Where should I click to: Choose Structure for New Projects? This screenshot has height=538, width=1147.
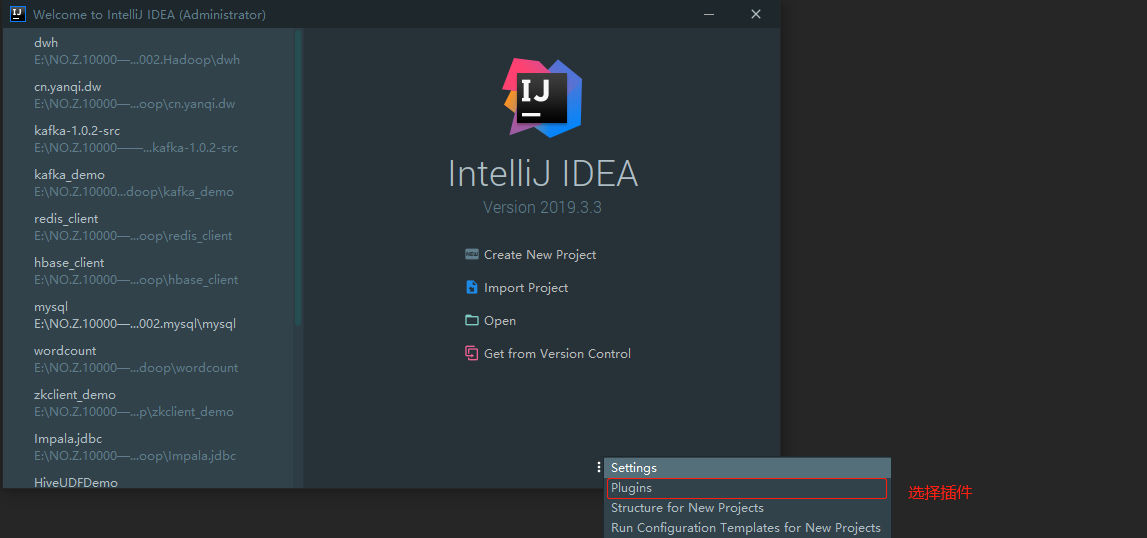point(747,508)
